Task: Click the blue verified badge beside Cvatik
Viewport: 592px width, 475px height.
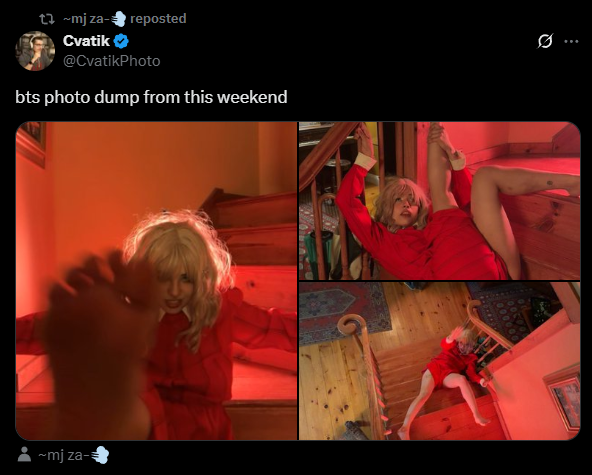Action: (121, 41)
